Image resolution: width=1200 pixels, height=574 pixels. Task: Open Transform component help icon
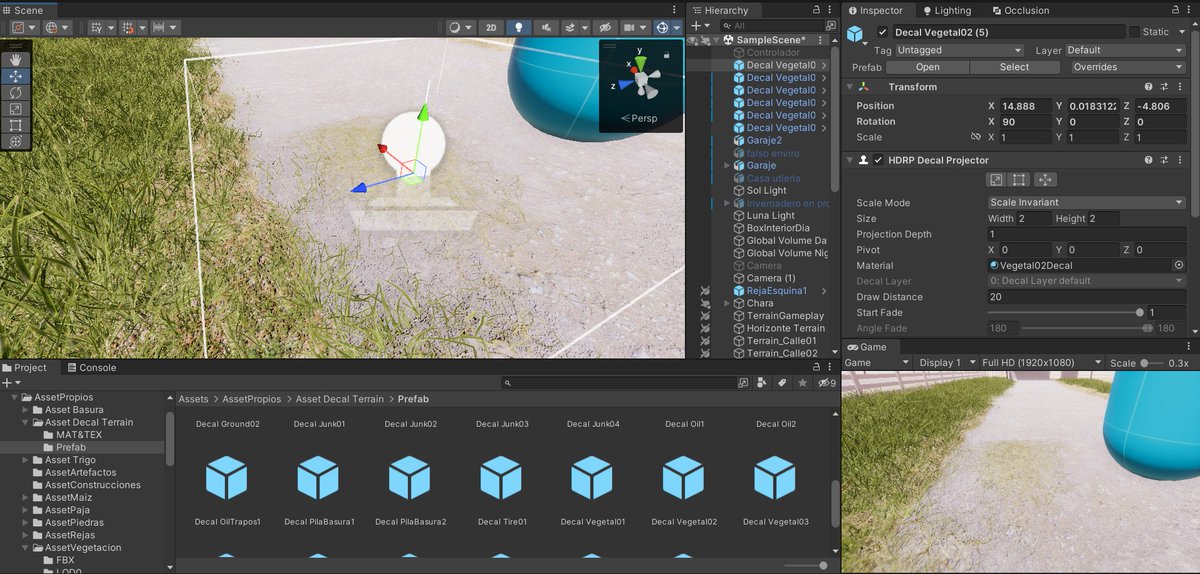click(1149, 87)
